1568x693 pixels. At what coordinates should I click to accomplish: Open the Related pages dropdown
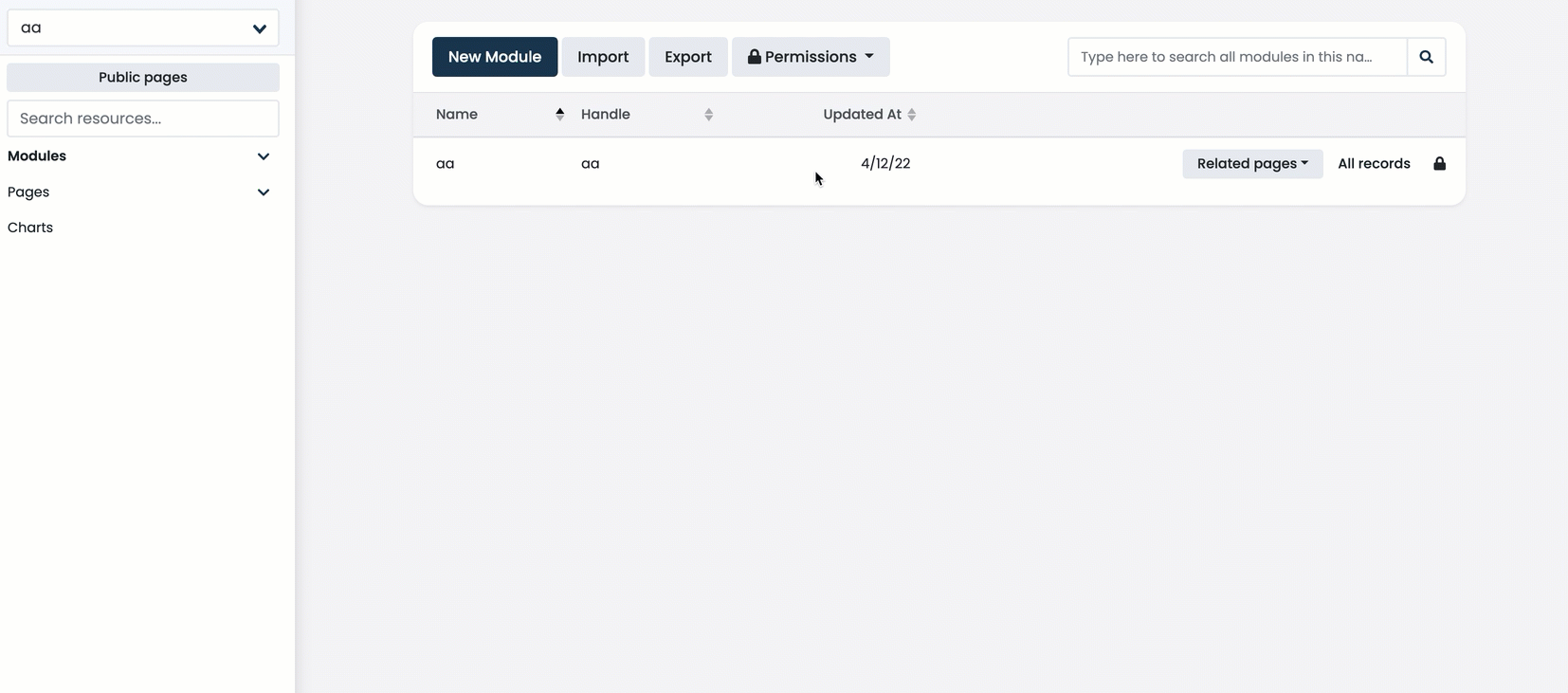[x=1252, y=163]
